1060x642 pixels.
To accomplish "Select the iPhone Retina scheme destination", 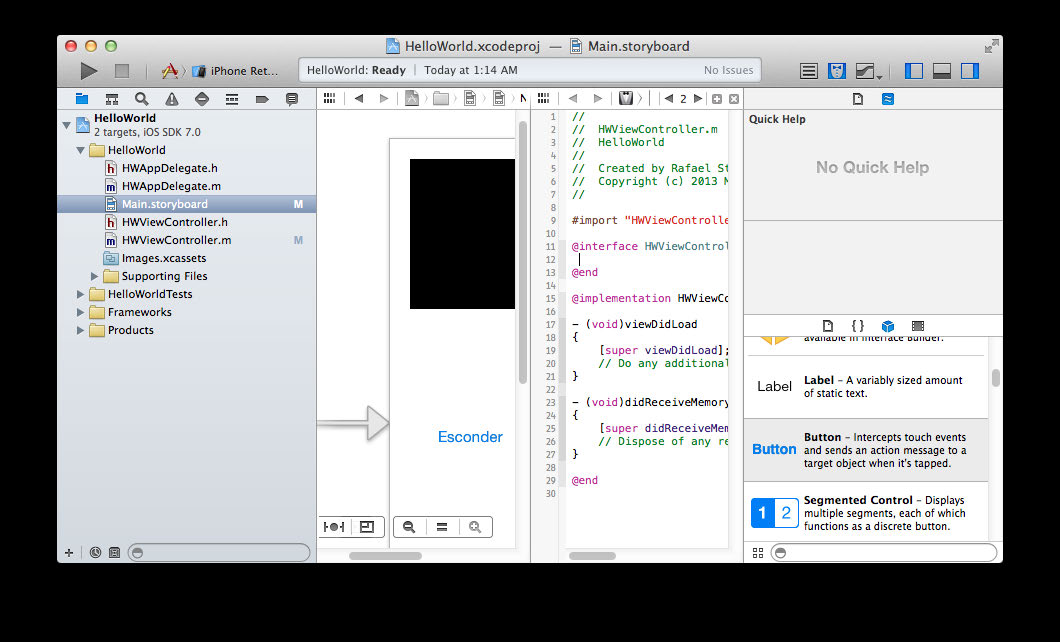I will (242, 71).
